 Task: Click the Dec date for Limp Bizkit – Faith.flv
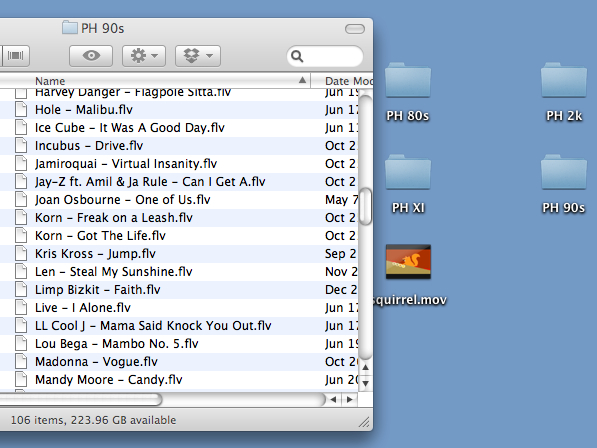point(341,290)
